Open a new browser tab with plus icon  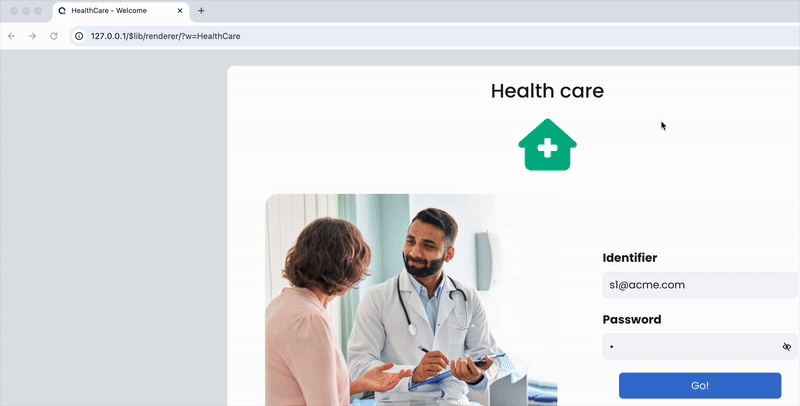[x=201, y=11]
